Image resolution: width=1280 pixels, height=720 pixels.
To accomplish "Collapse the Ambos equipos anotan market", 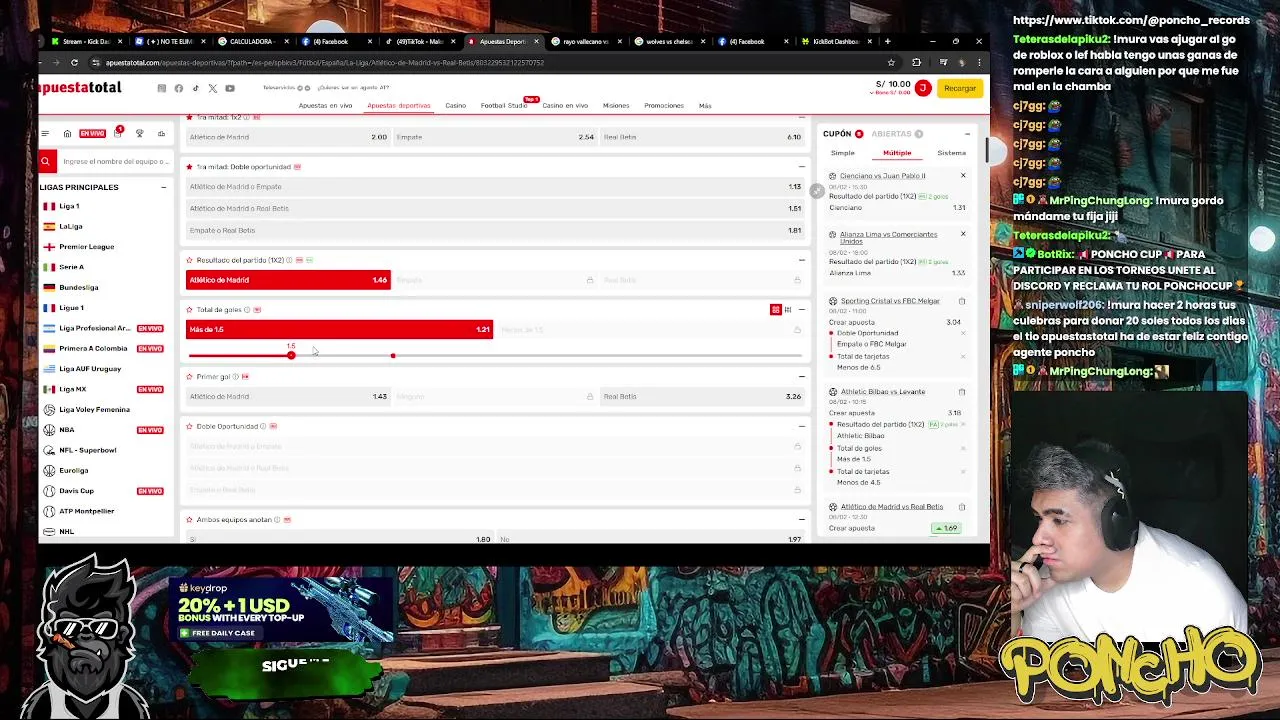I will click(x=801, y=520).
